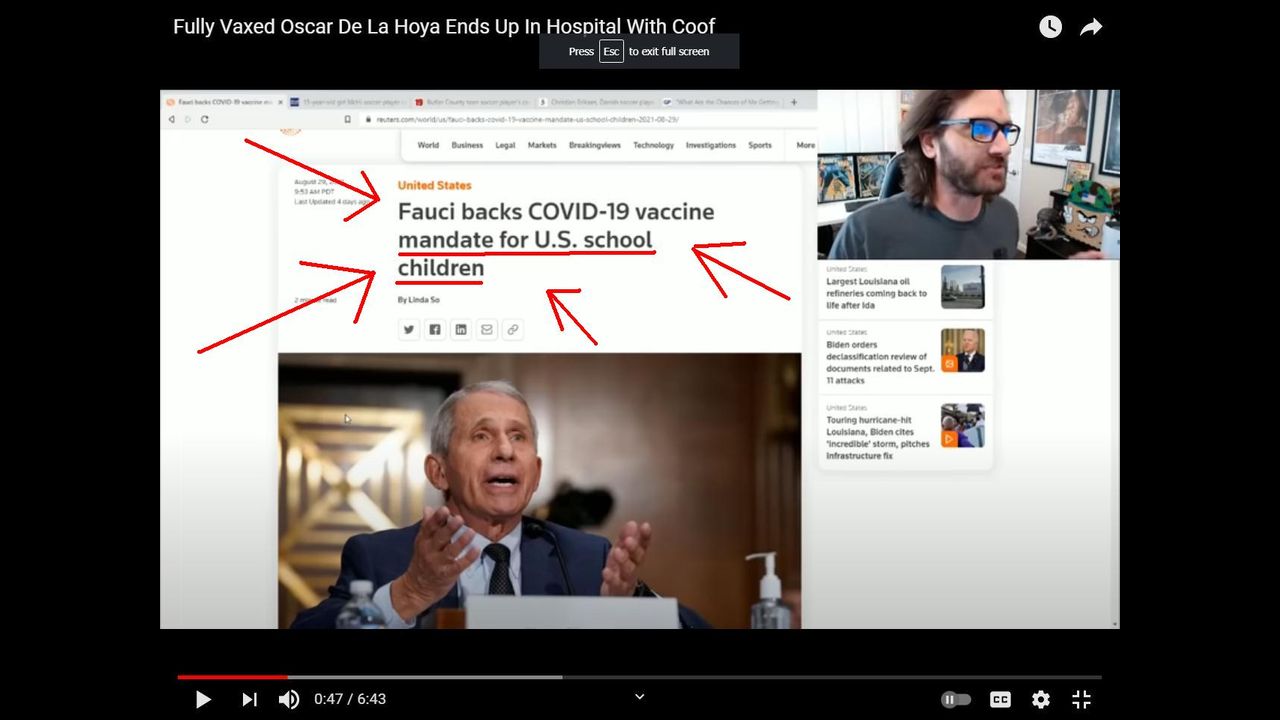Skip to the next video
The image size is (1280, 720).
click(x=249, y=699)
